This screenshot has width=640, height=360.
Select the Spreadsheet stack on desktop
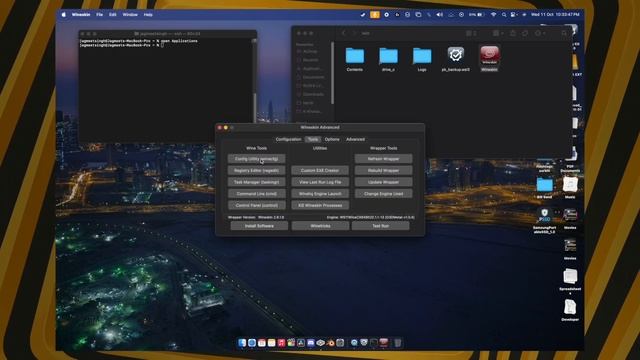[570, 280]
